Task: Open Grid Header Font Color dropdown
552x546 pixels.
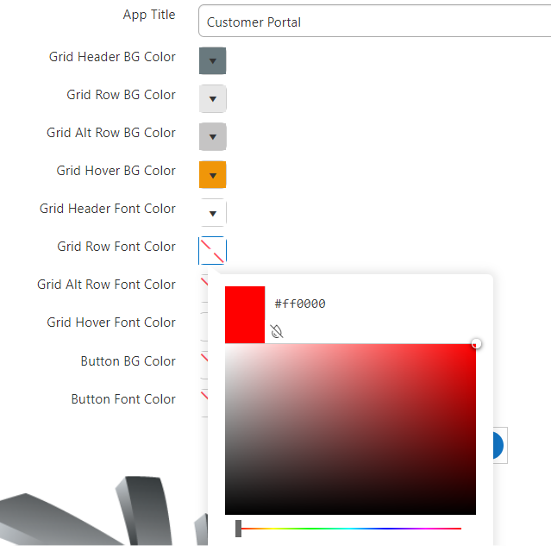Action: (213, 213)
